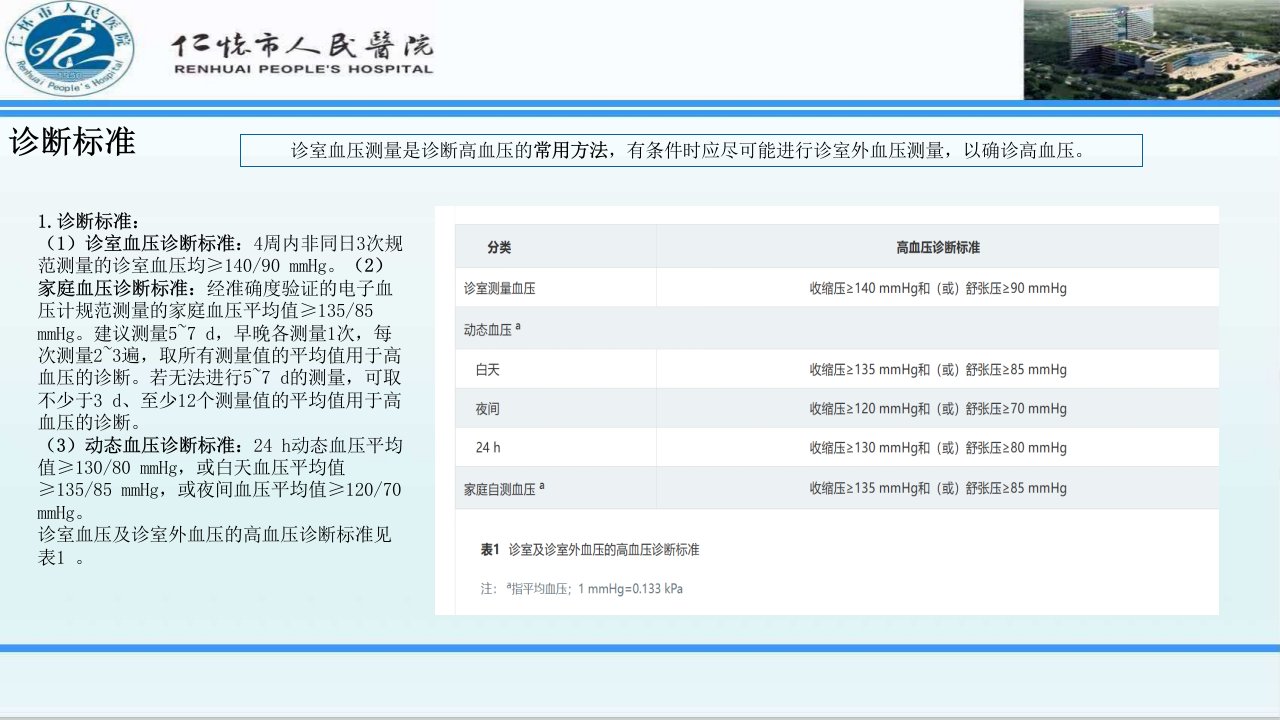Click the 夜间 cell 收缩压≥120 mmHg和（或）舒张压≥70 mmHg
1280x720 pixels.
[938, 409]
